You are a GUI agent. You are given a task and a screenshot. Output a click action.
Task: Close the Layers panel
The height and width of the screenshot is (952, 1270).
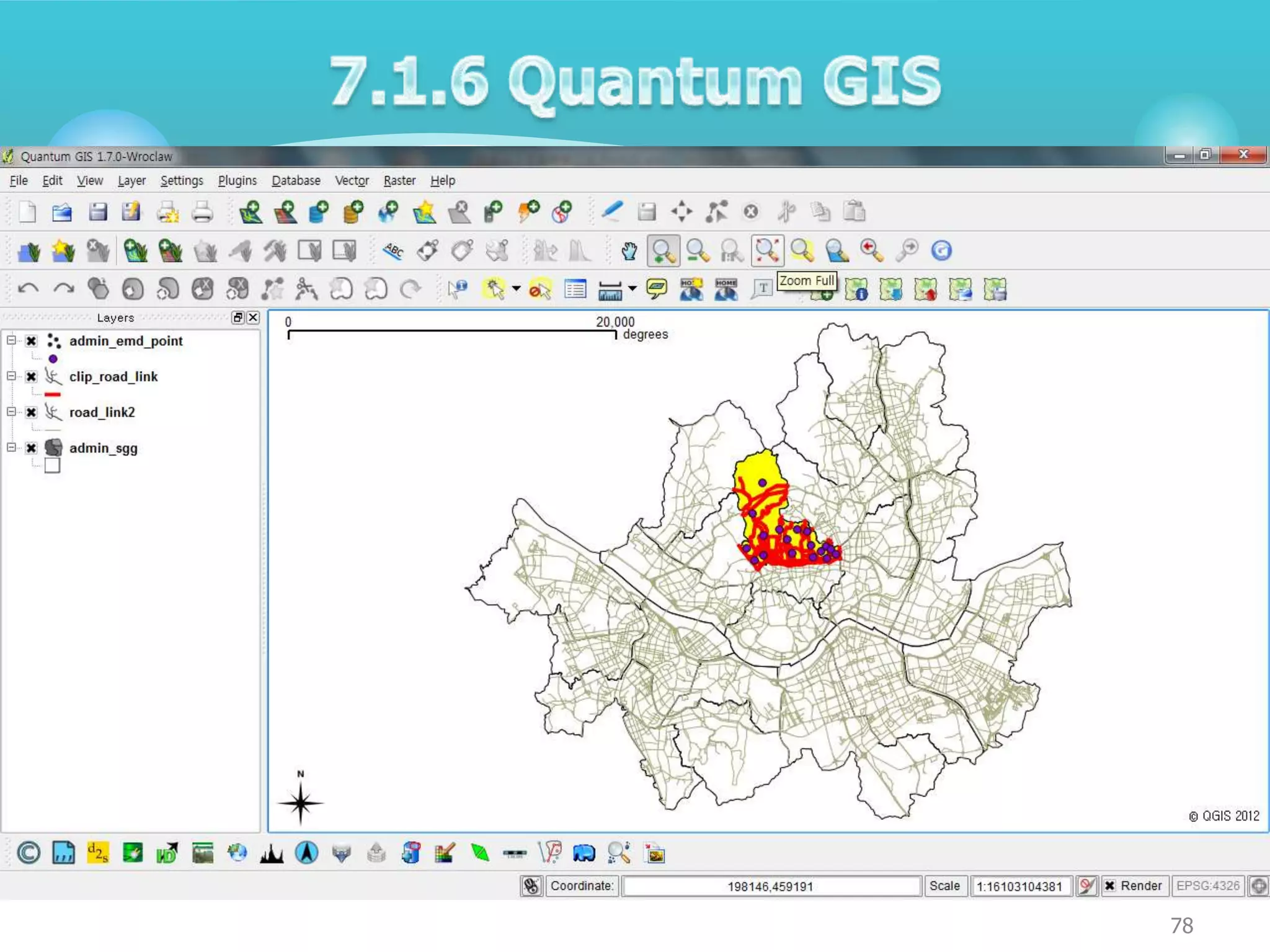pyautogui.click(x=253, y=317)
